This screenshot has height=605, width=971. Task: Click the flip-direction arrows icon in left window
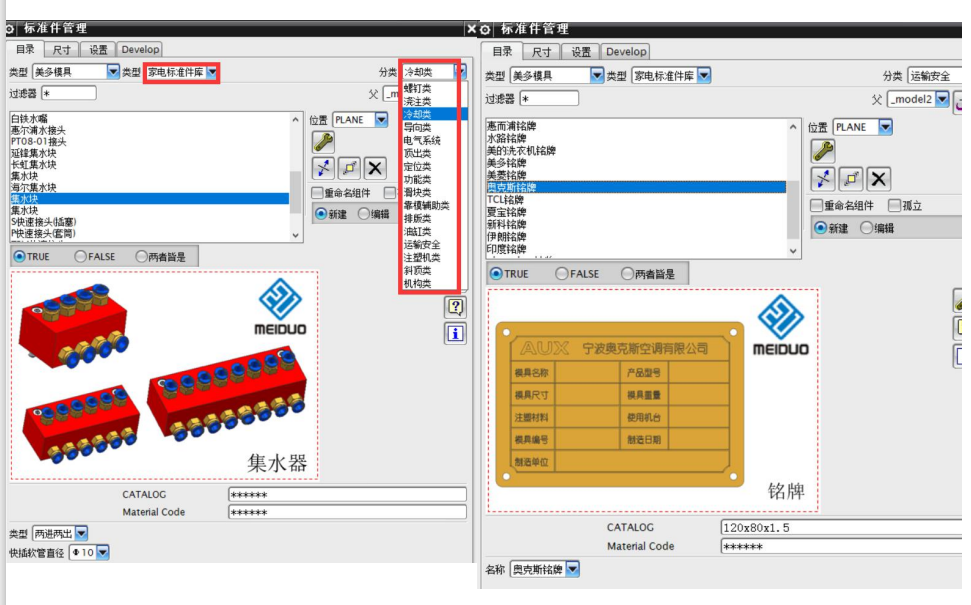[323, 168]
